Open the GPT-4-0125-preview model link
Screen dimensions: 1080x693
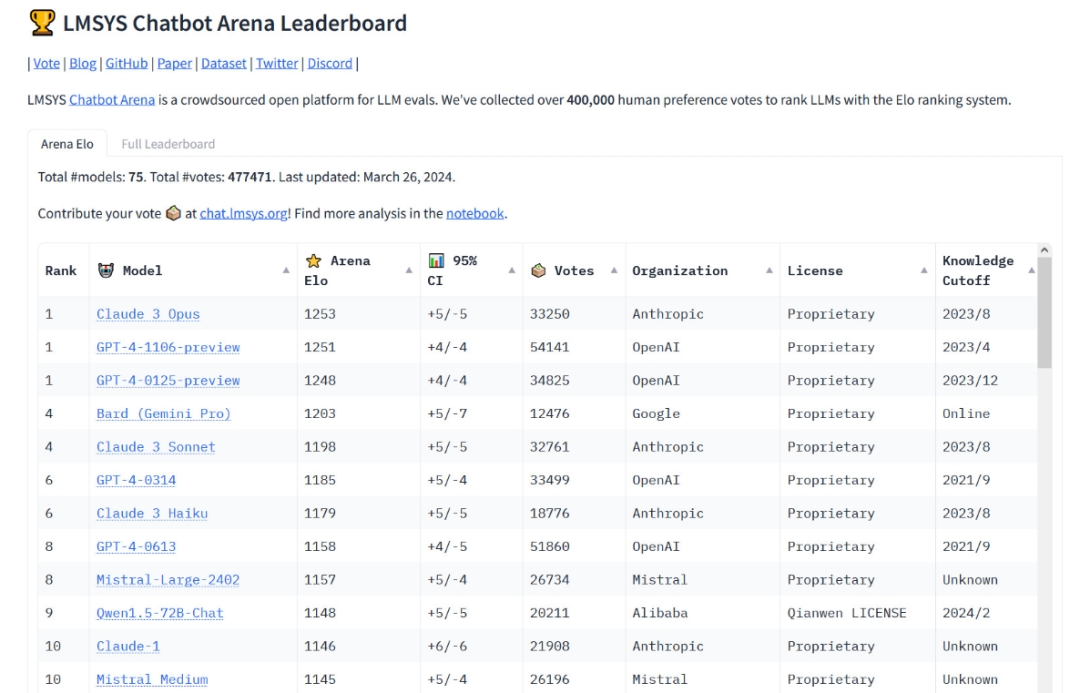click(168, 380)
